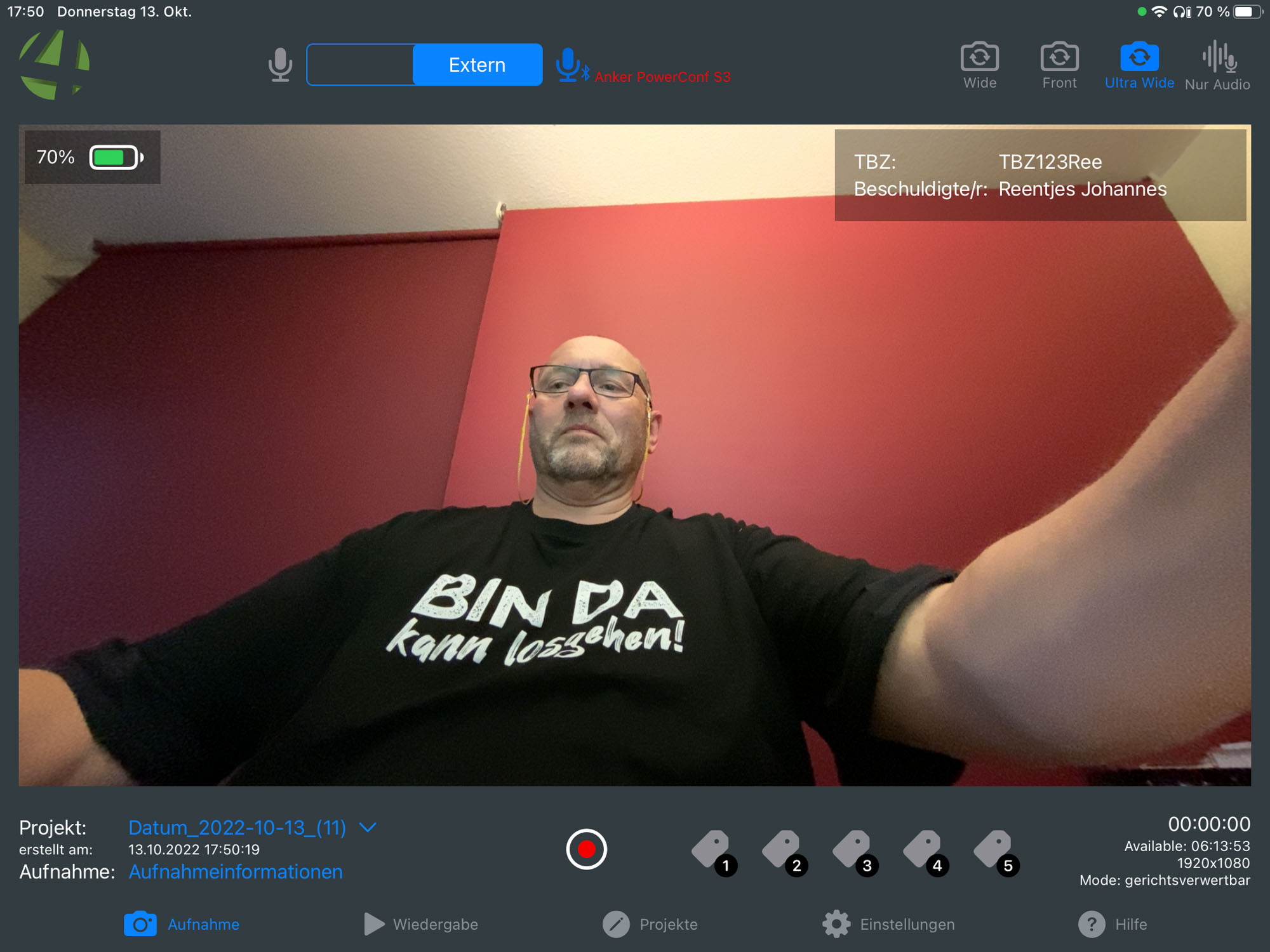Tap the status bar clock 17:50
The height and width of the screenshot is (952, 1270).
25,11
